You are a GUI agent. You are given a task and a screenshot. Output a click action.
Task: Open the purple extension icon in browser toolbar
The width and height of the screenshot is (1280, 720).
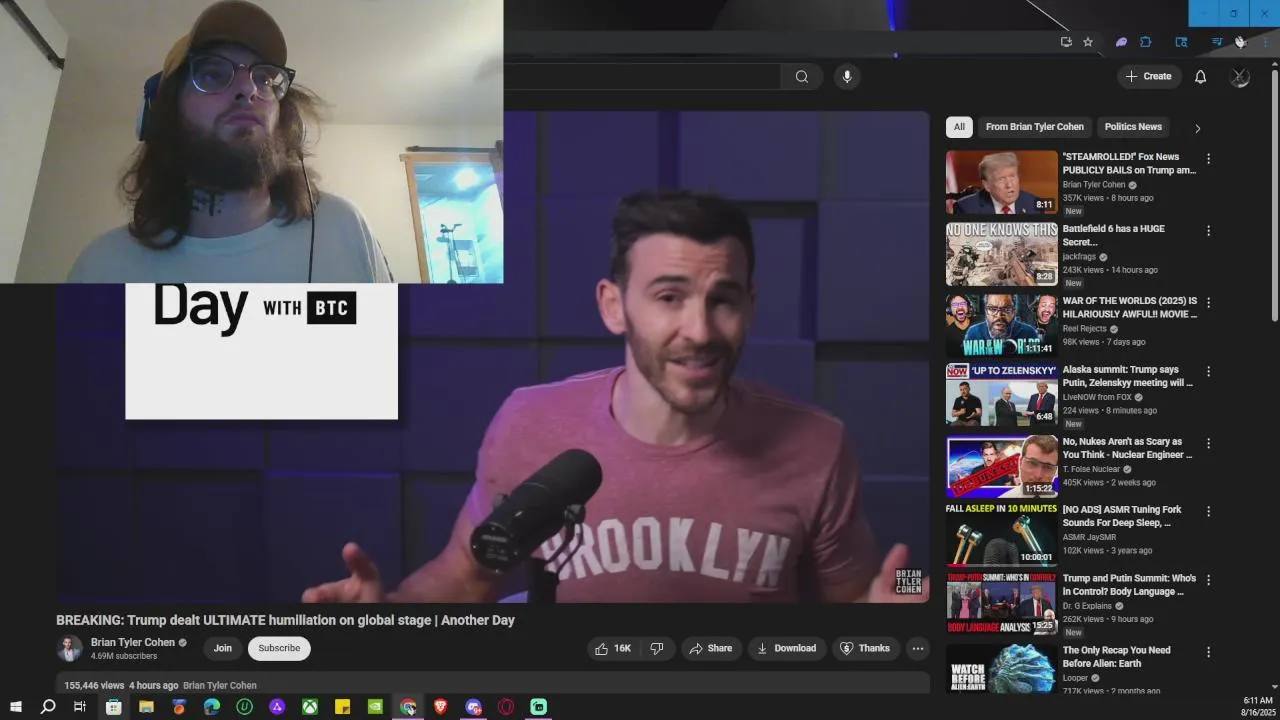click(x=1121, y=42)
